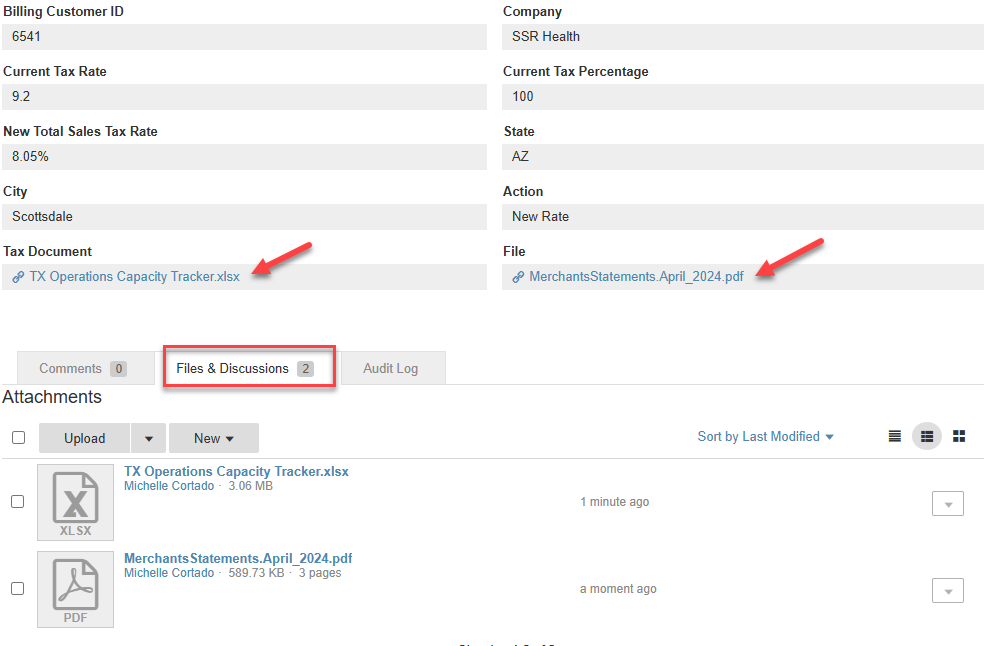
Task: Click the Upload button
Action: click(x=84, y=438)
